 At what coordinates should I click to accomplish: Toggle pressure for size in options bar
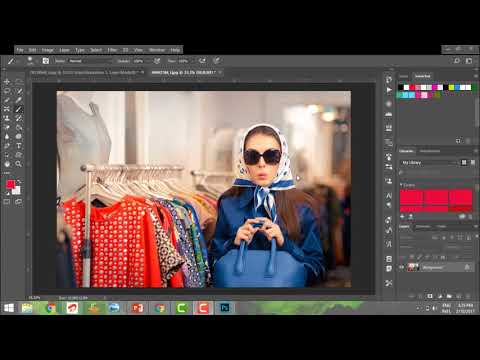point(217,61)
